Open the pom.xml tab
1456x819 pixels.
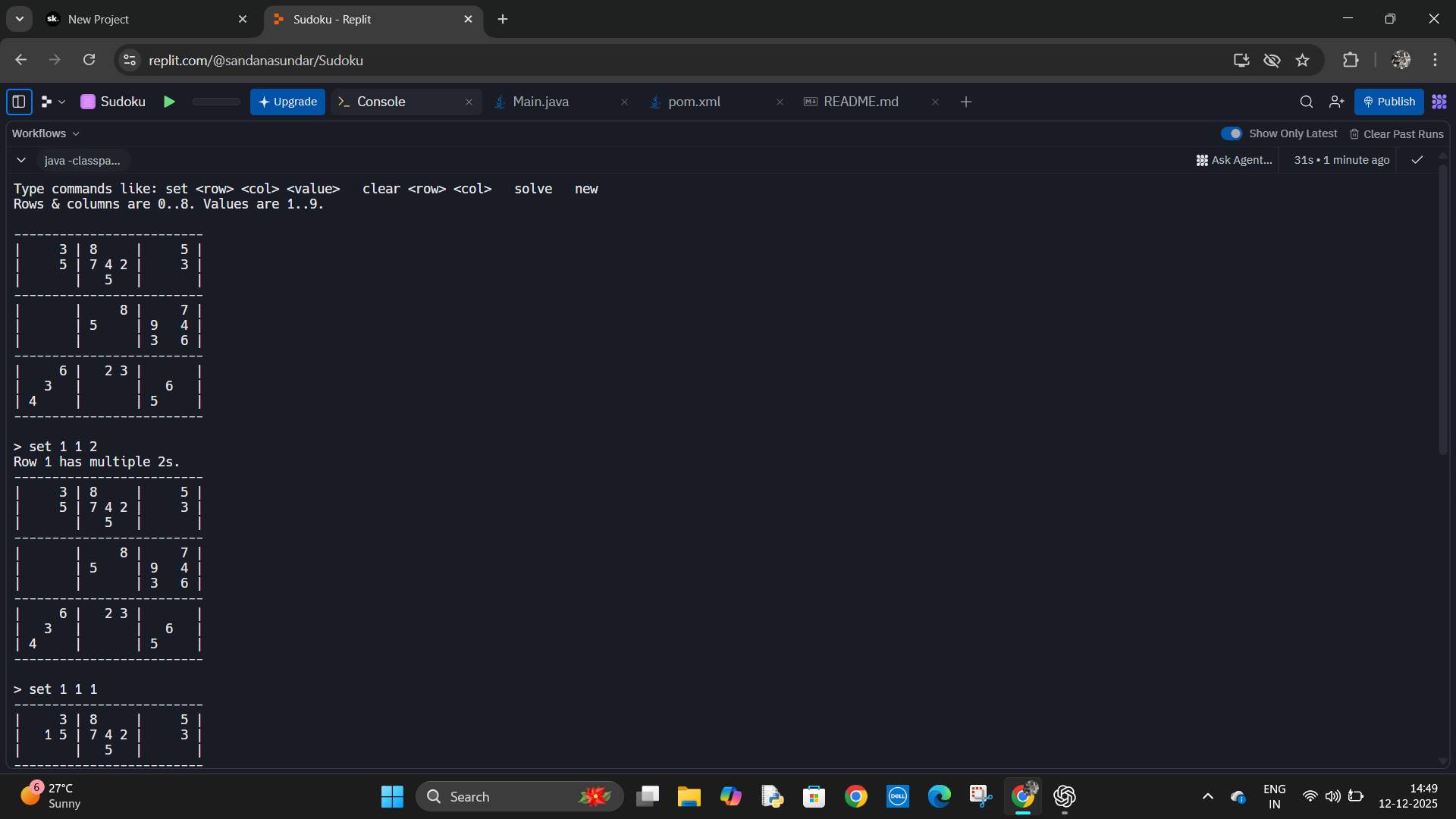tap(694, 102)
